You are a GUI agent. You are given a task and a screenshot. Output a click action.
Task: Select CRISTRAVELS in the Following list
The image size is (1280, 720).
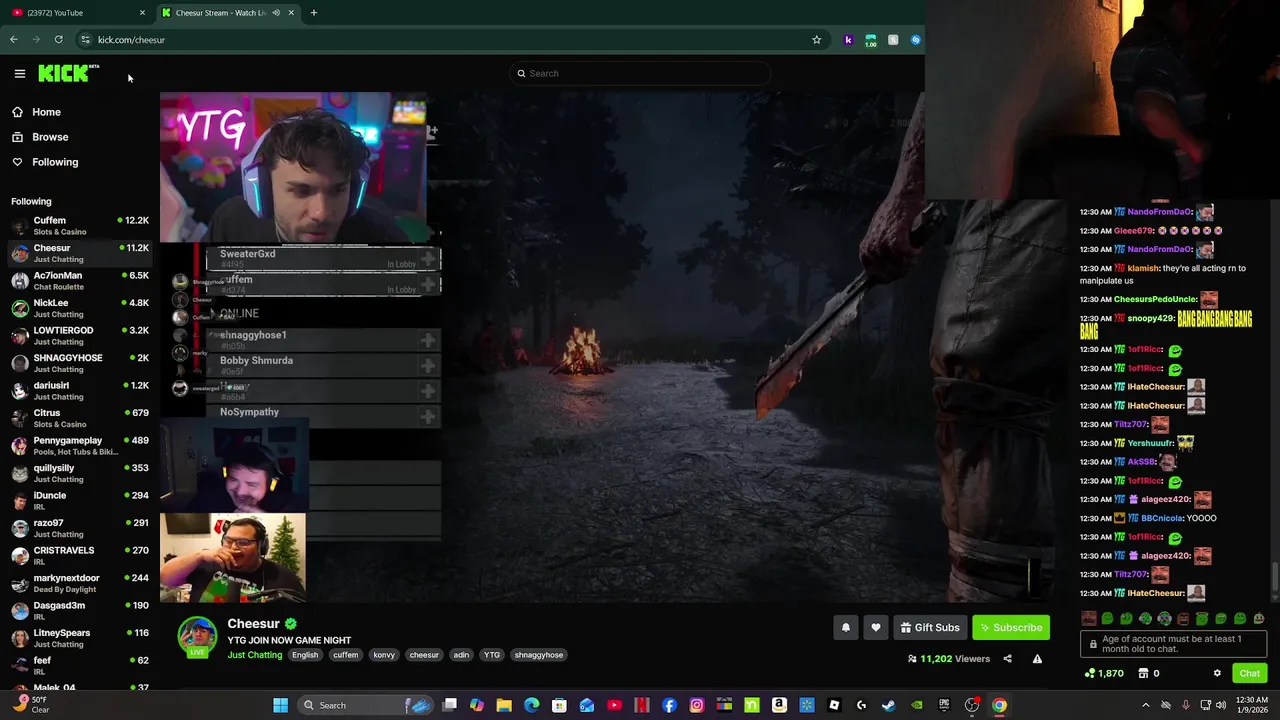pyautogui.click(x=80, y=556)
